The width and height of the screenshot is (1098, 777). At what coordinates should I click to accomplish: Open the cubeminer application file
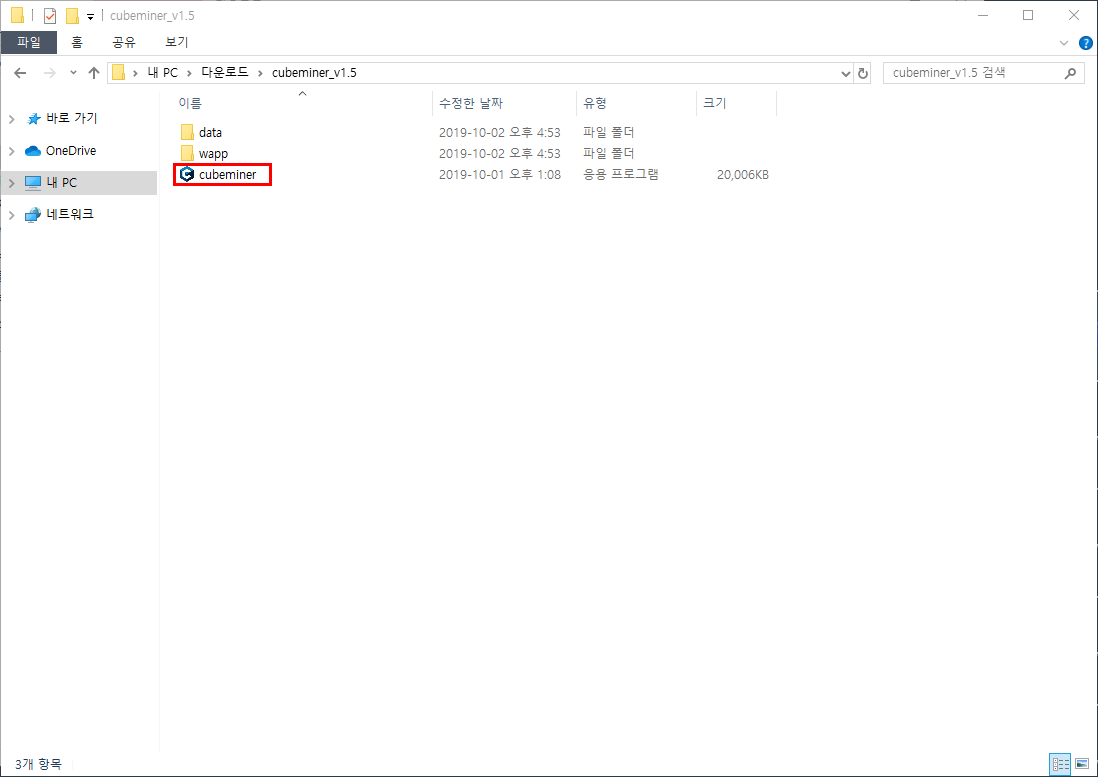tap(227, 174)
